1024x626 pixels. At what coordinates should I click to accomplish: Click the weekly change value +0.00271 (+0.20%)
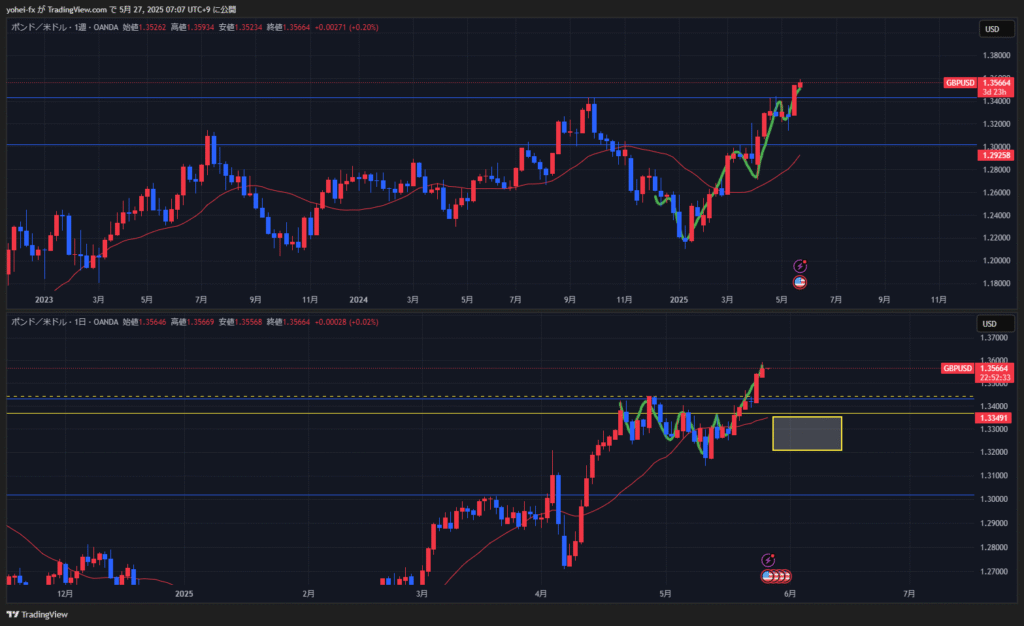tap(346, 27)
